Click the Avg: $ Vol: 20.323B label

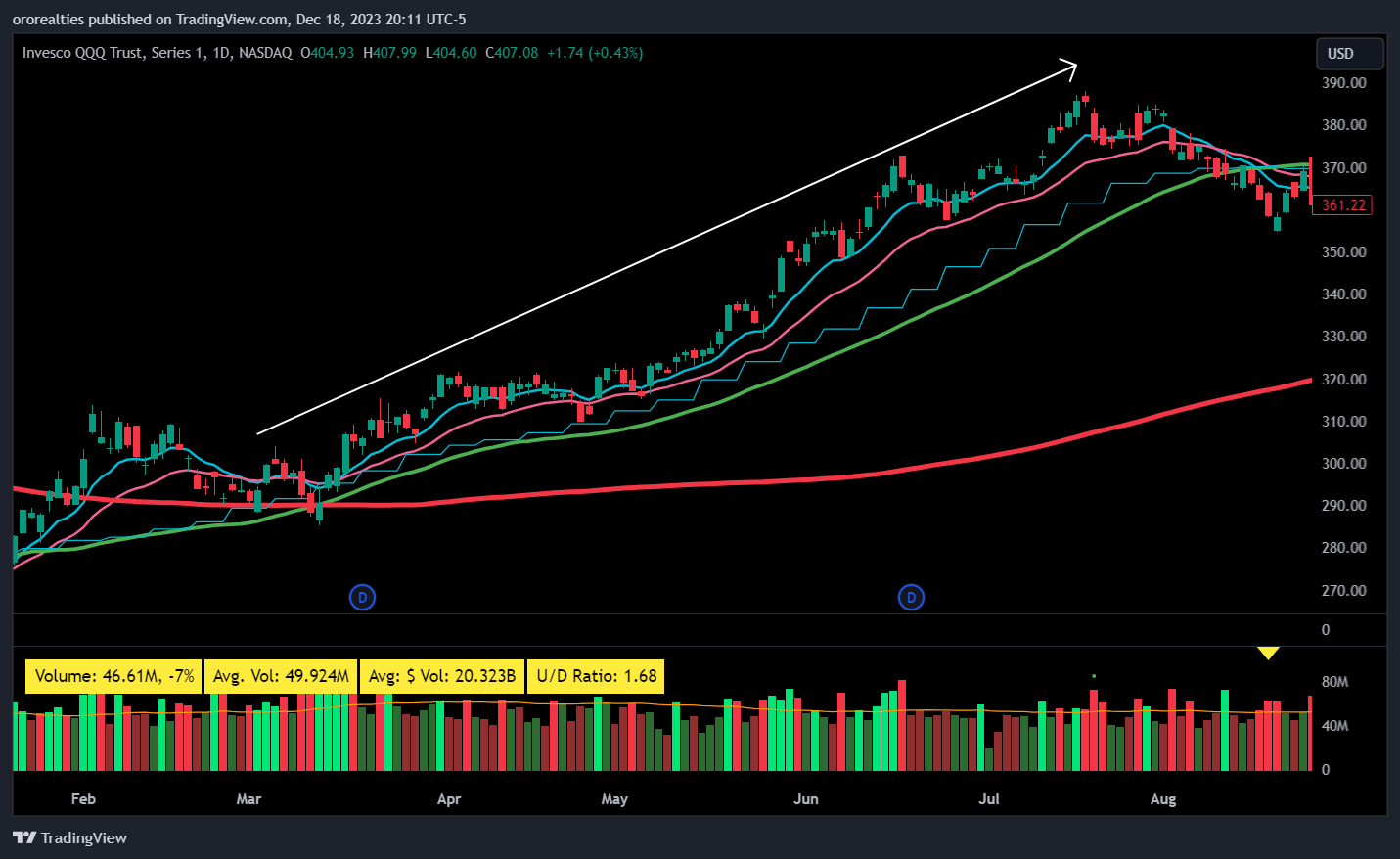point(442,676)
